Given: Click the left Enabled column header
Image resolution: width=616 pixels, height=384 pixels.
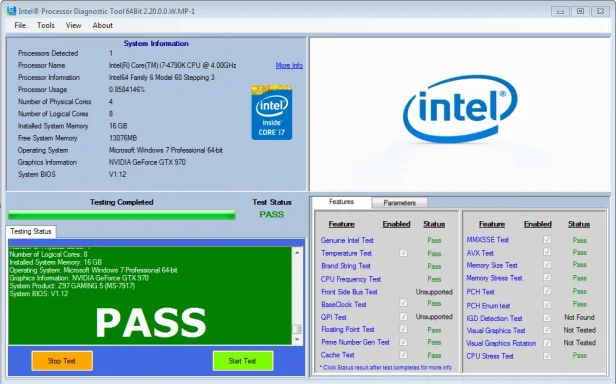Looking at the screenshot, I should coord(396,224).
